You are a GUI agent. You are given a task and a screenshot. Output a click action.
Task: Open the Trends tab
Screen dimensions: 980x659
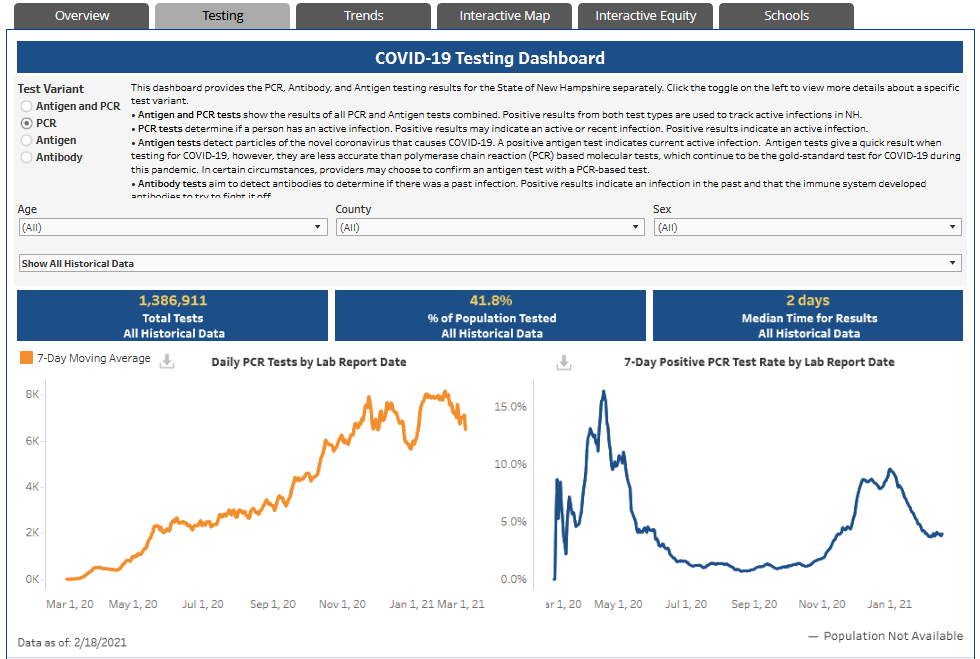coord(363,16)
